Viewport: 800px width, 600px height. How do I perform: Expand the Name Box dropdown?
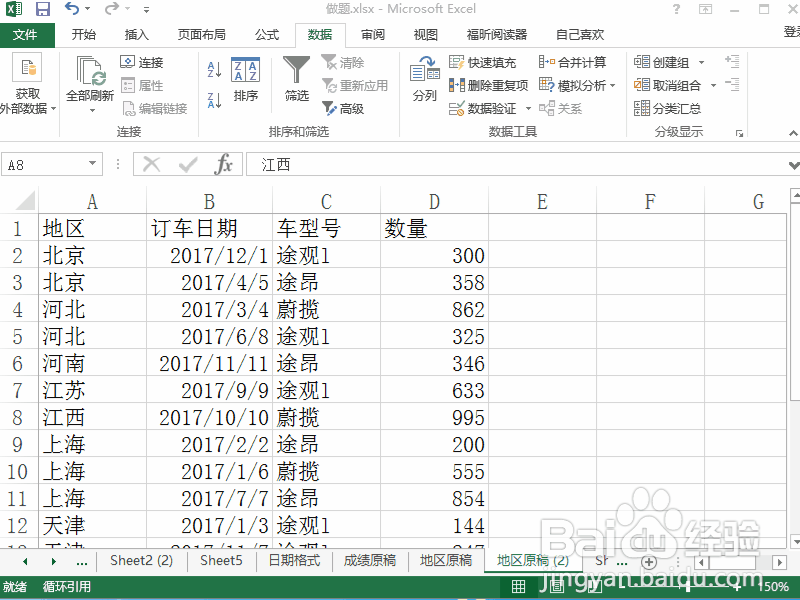92,164
